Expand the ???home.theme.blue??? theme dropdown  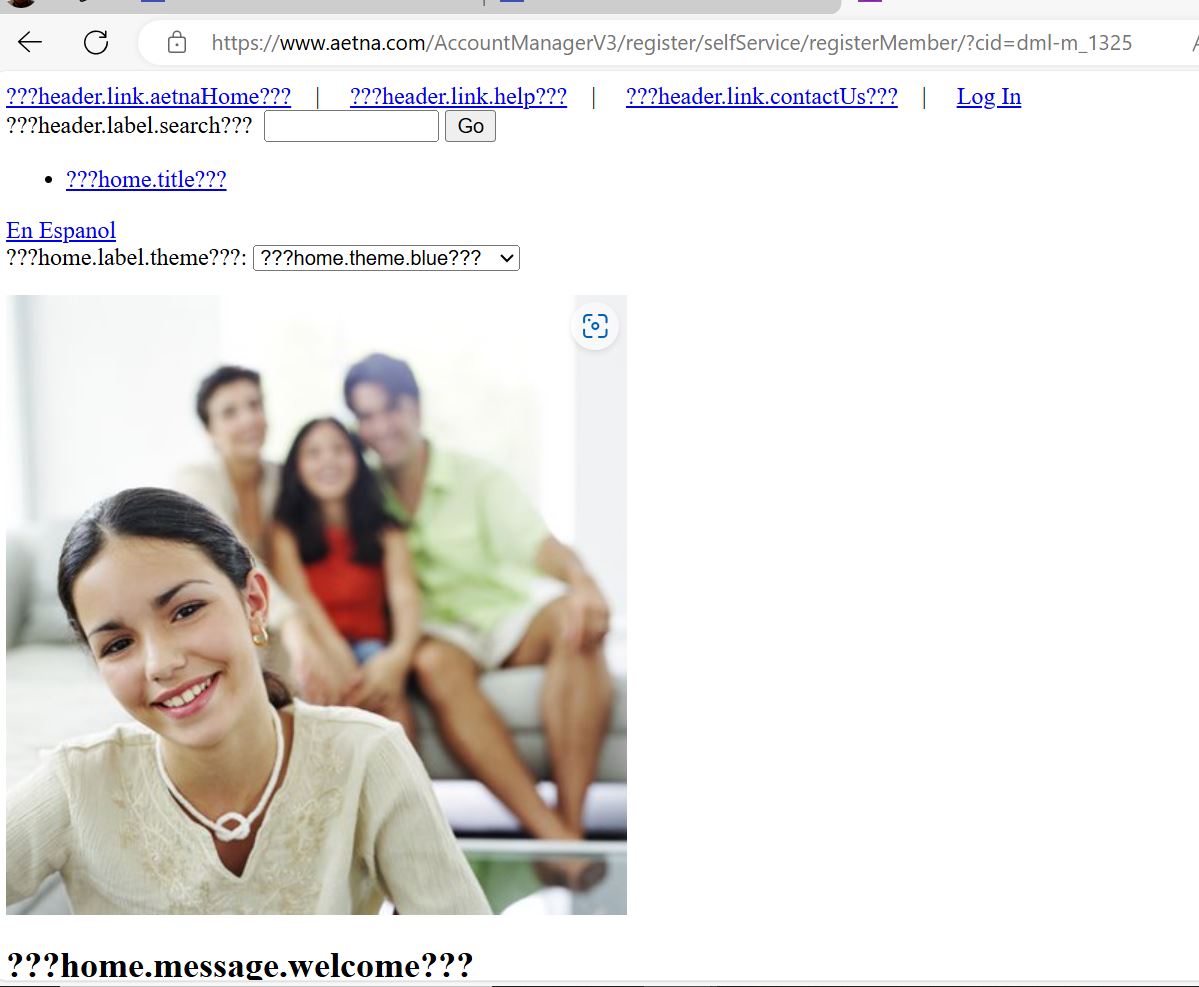tap(386, 258)
